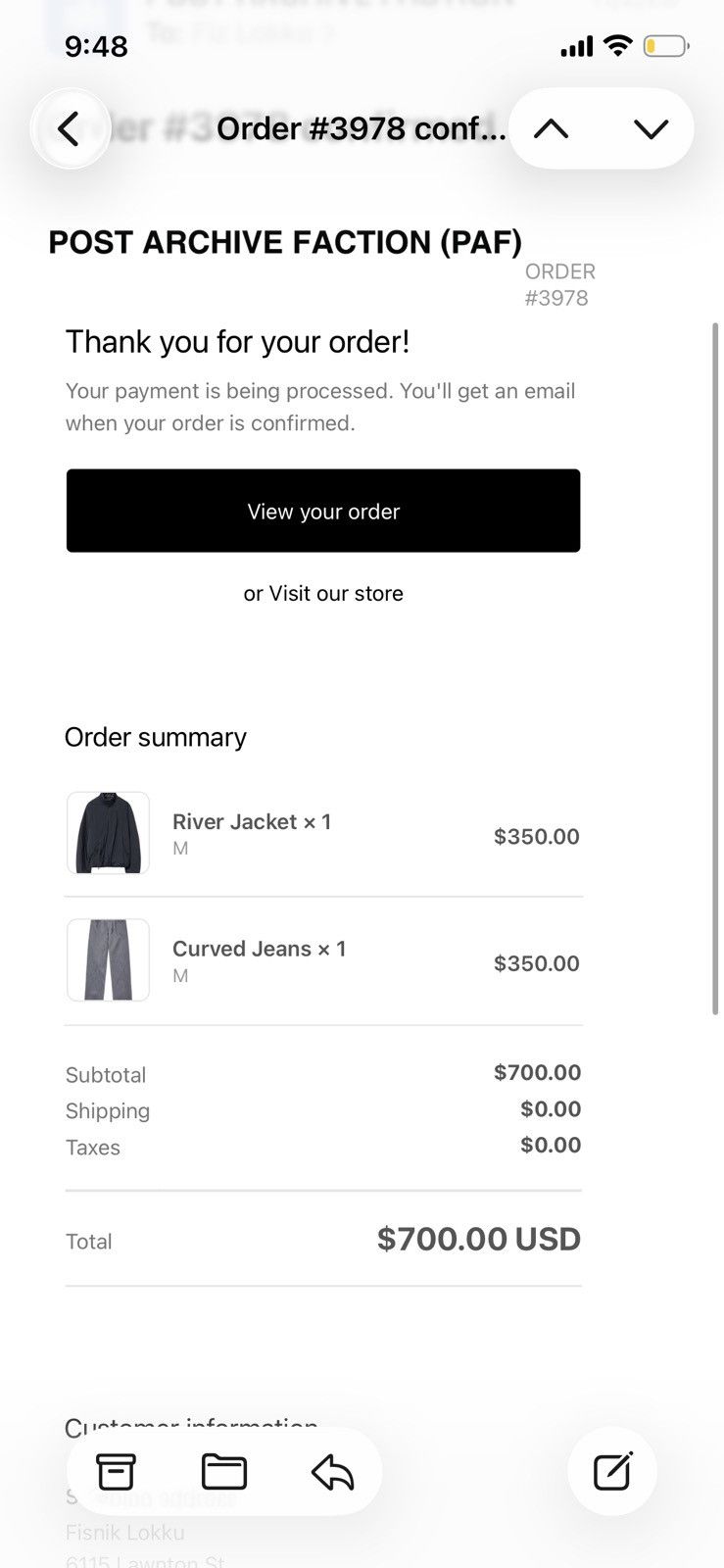Tap the cellular signal bars icon
Image resolution: width=724 pixels, height=1568 pixels.
click(576, 46)
